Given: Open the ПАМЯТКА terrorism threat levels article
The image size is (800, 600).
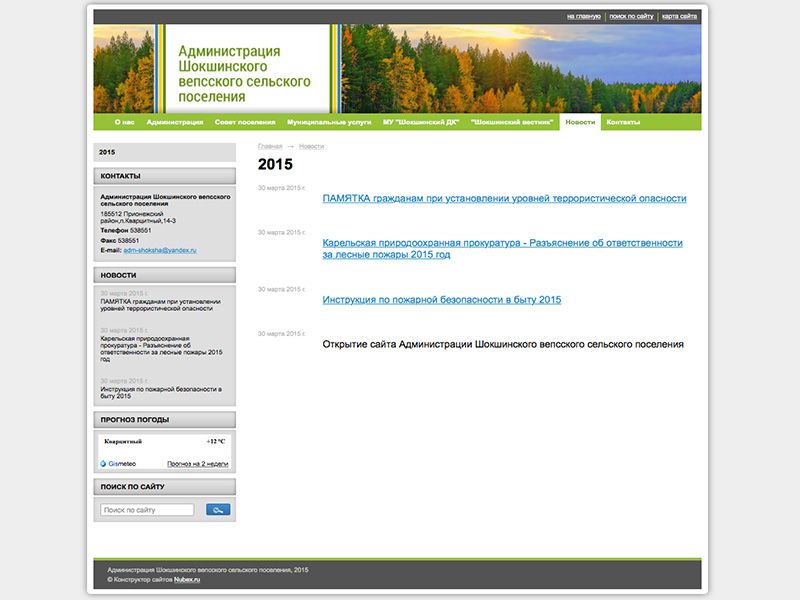Looking at the screenshot, I should pos(504,199).
